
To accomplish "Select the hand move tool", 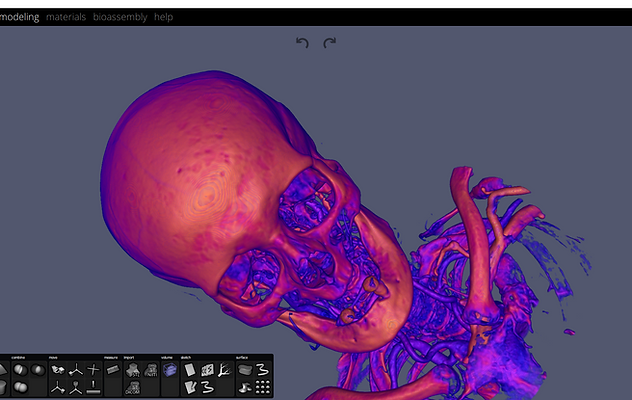I will tap(58, 369).
